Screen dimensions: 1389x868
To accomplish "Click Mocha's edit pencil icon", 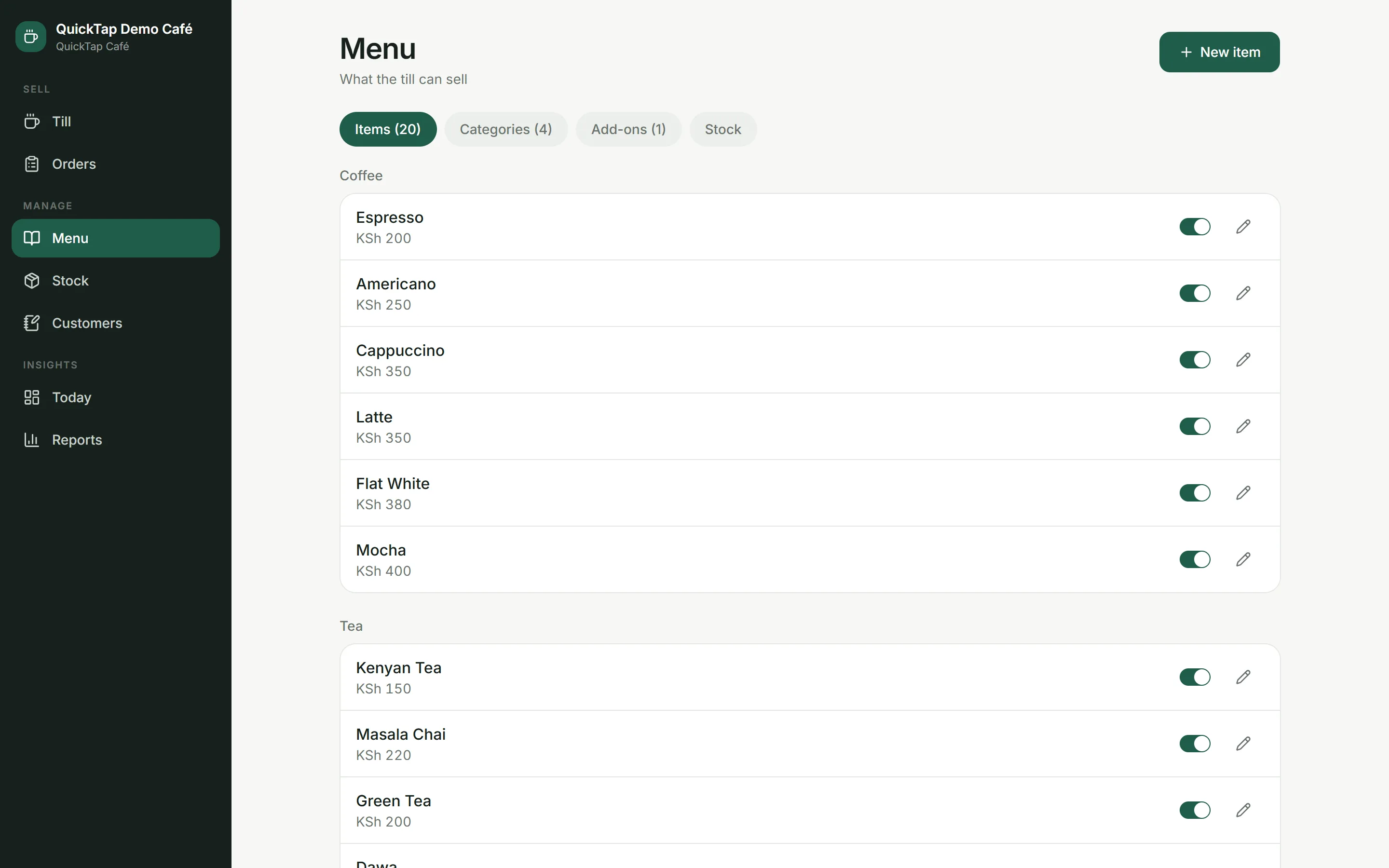I will point(1243,560).
